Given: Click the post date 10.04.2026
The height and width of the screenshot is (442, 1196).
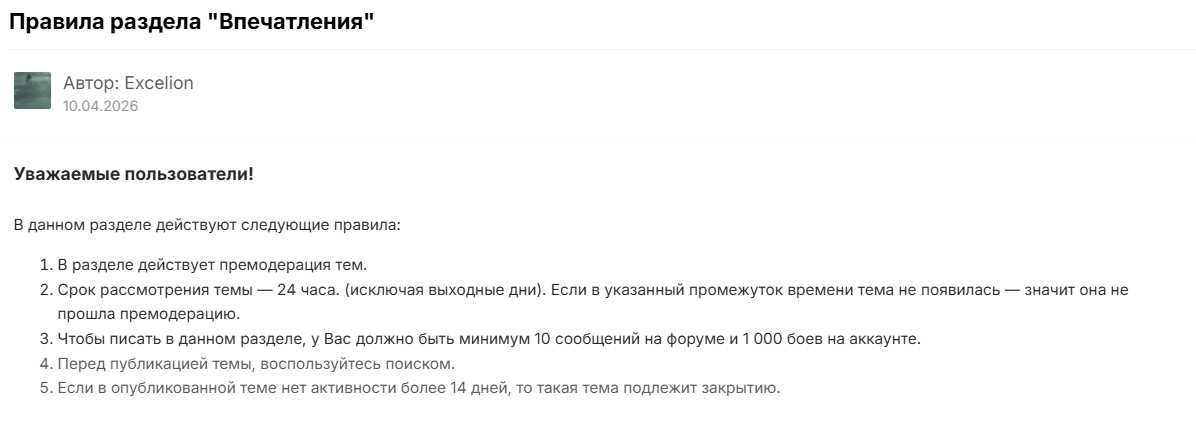Looking at the screenshot, I should (101, 106).
